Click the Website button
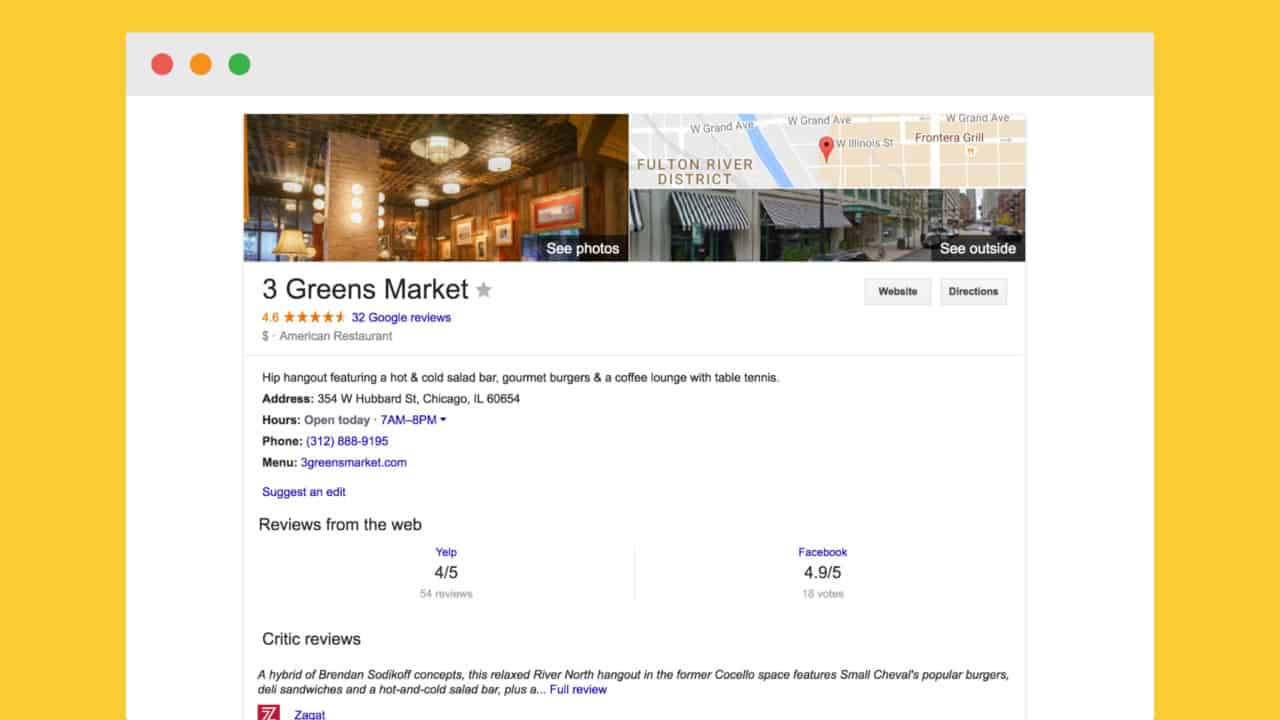Image resolution: width=1280 pixels, height=720 pixels. [897, 291]
